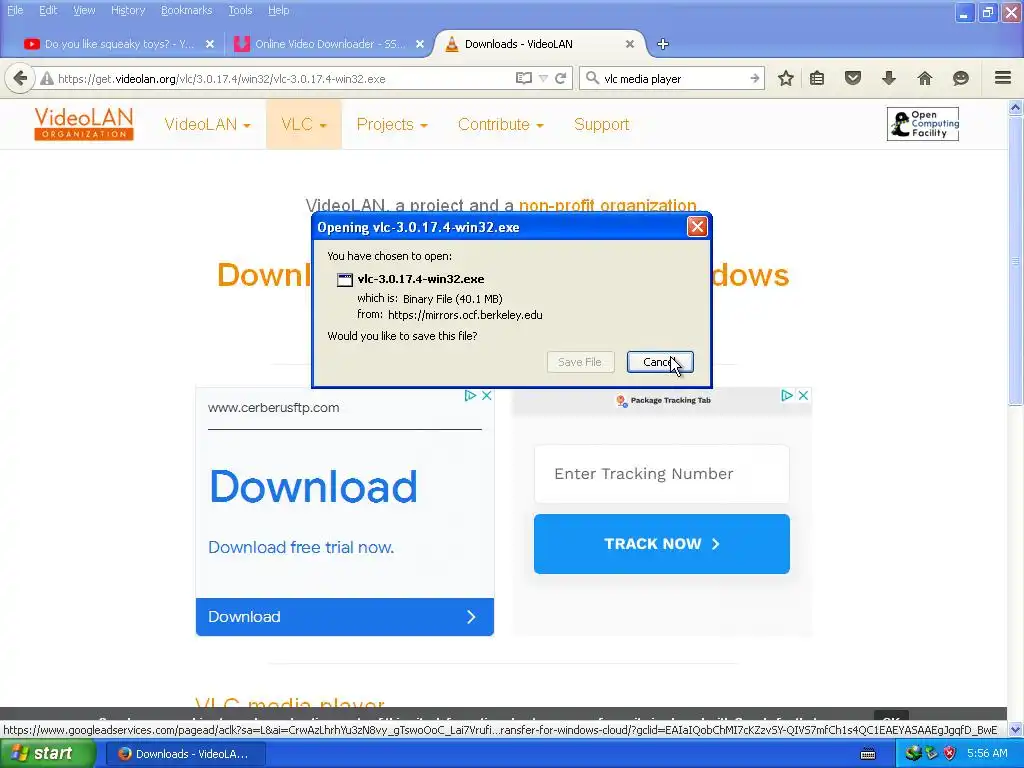Click the TRACK NOW button
Image resolution: width=1024 pixels, height=768 pixels.
point(662,544)
